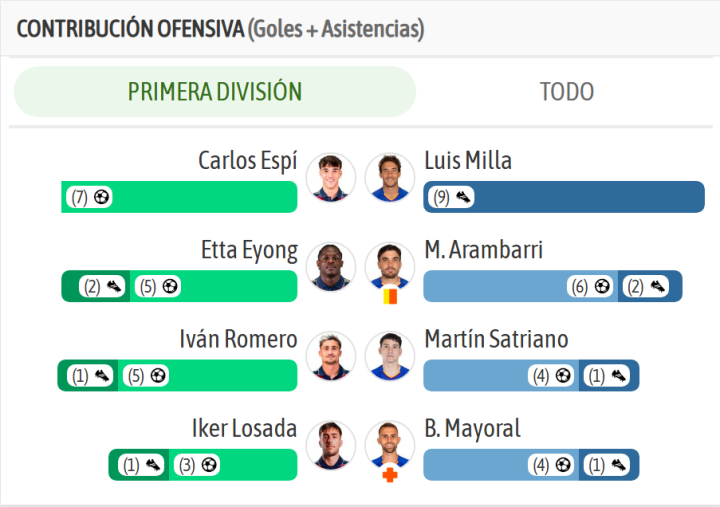Image resolution: width=720 pixels, height=507 pixels.
Task: Click goal ball icon in Carlos Espí's bar
Action: [102, 197]
